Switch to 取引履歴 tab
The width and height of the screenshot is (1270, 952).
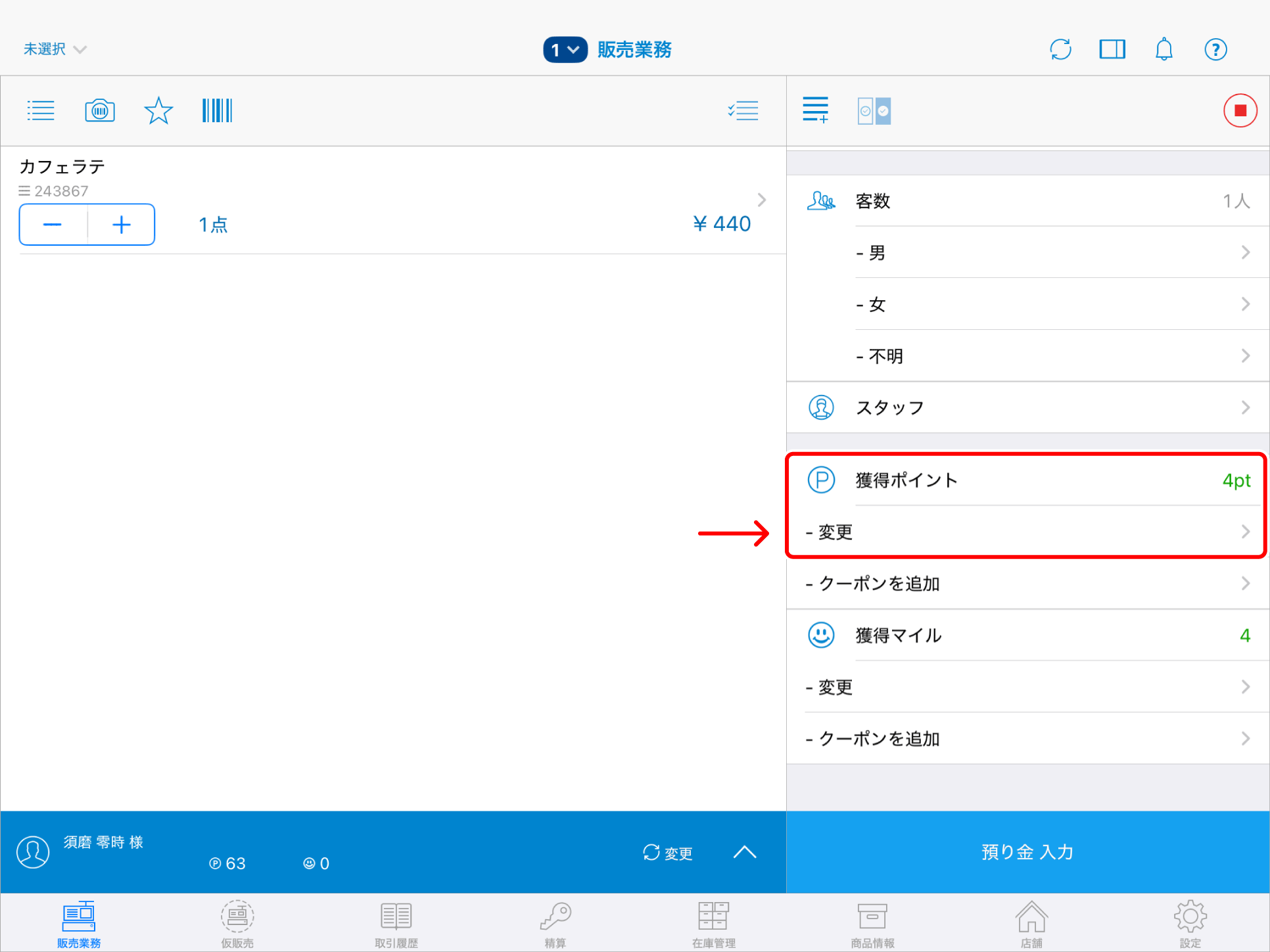(x=396, y=924)
